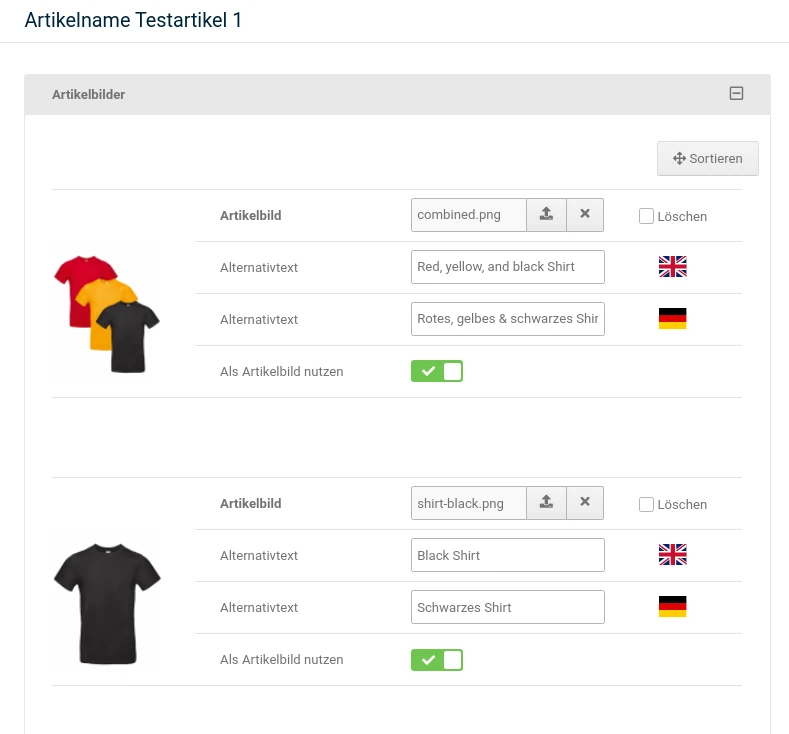
Task: Click the Sortieren button
Action: click(707, 158)
